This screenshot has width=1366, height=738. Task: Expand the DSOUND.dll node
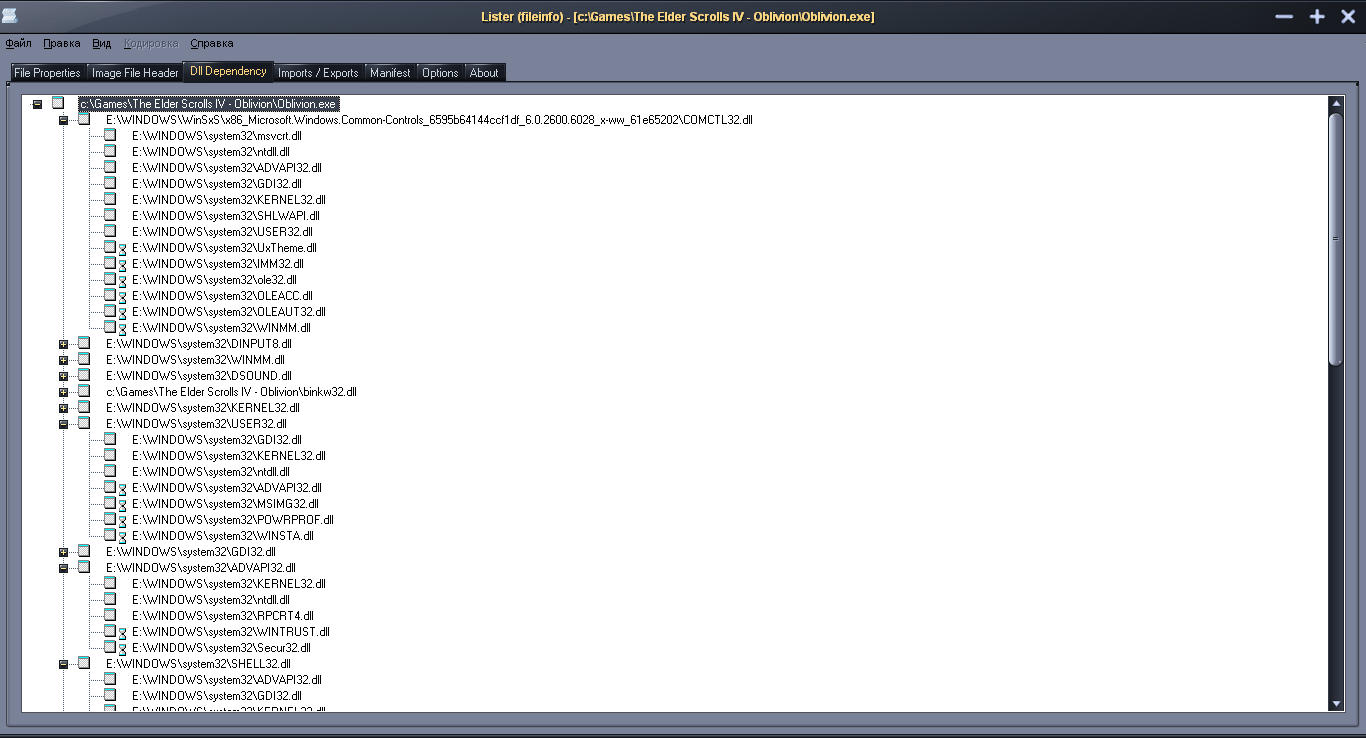click(x=63, y=375)
